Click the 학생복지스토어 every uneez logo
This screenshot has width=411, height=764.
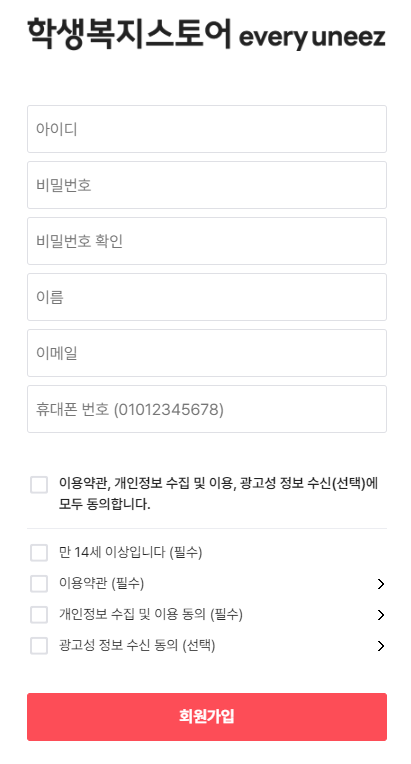206,34
